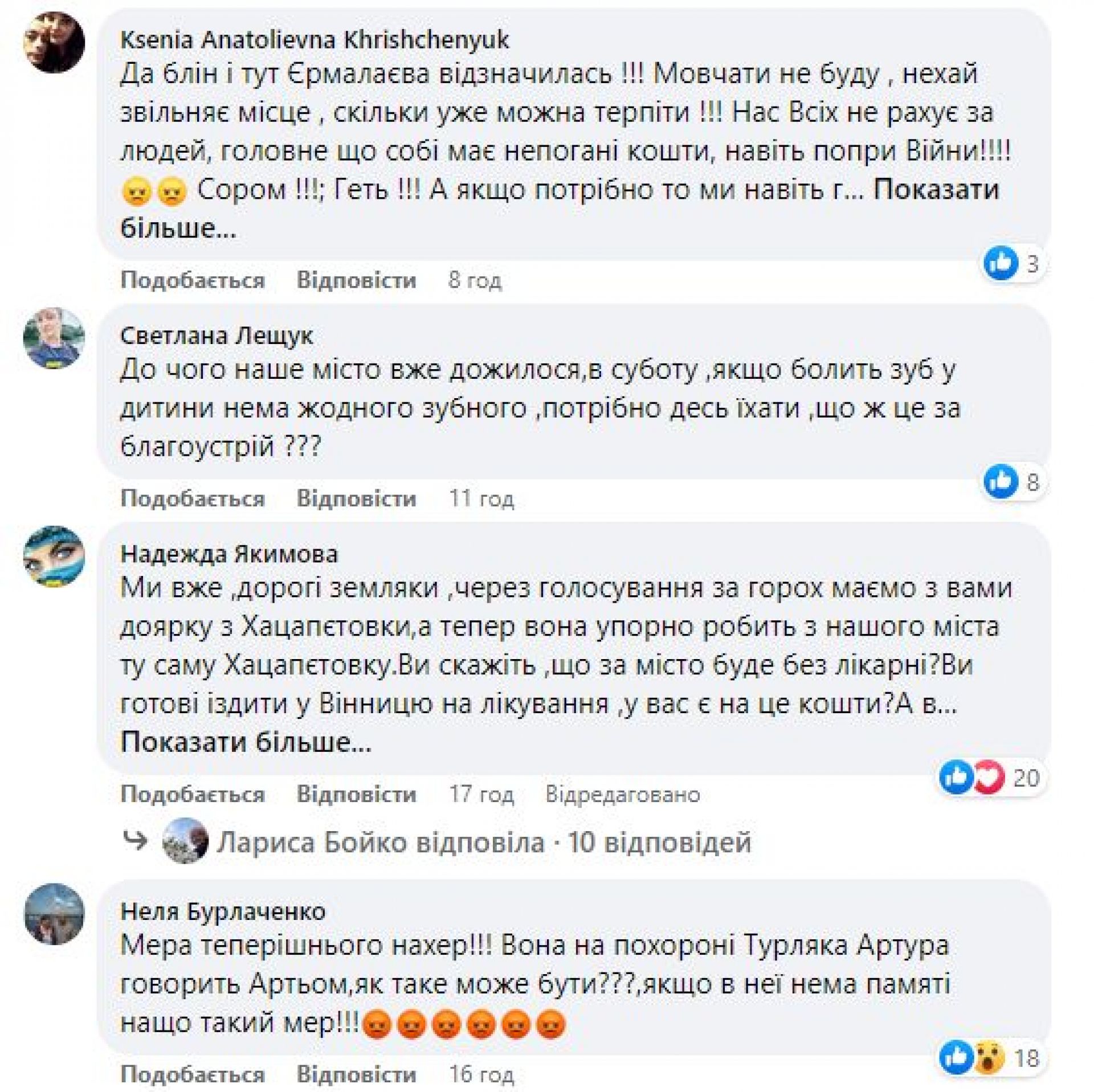Like Ksenia's comment with Подобається

[x=193, y=280]
